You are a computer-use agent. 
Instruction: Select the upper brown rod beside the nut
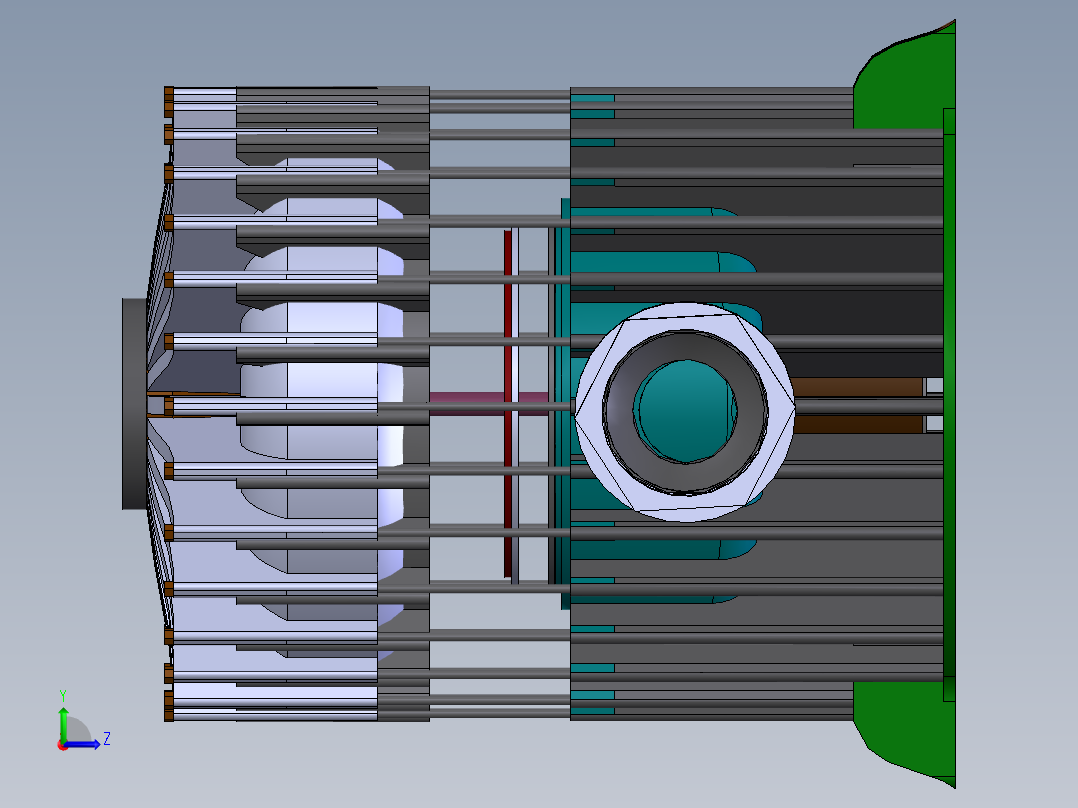[857, 386]
